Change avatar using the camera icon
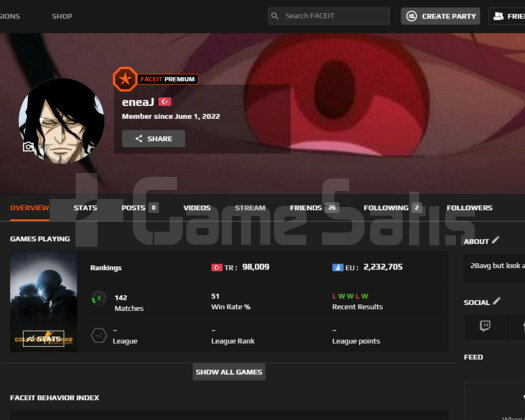The height and width of the screenshot is (420, 525). click(28, 146)
